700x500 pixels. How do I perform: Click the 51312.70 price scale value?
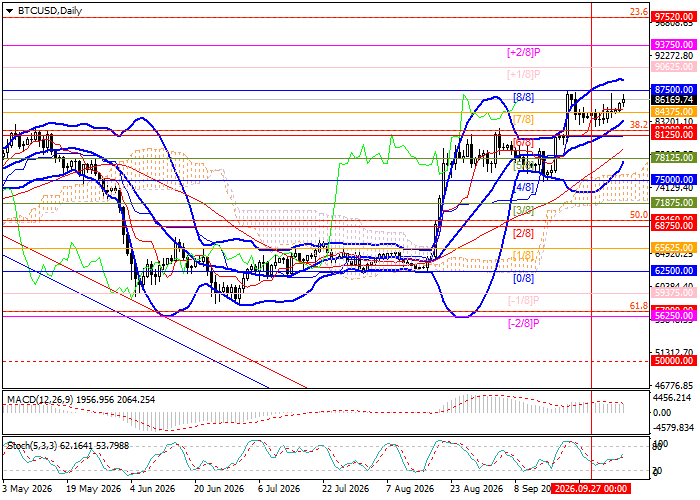tap(674, 351)
